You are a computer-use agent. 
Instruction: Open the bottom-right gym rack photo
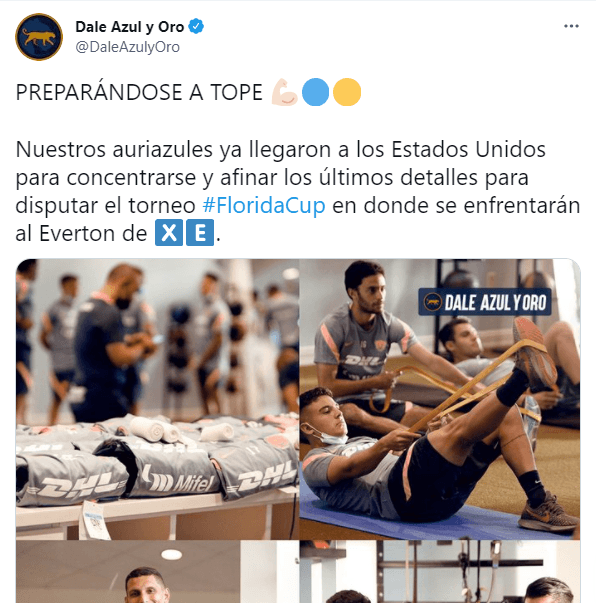440,572
